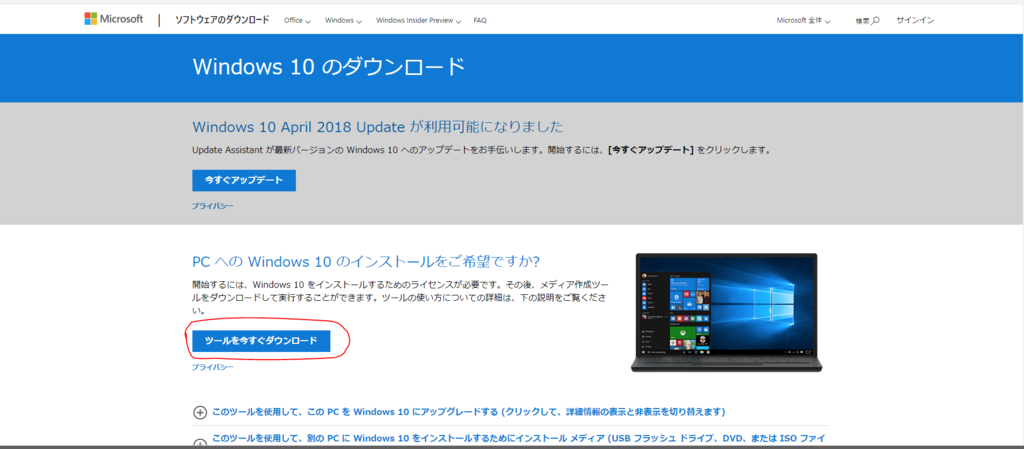1024x449 pixels.
Task: Click 今すぐアップデート button
Action: click(244, 181)
